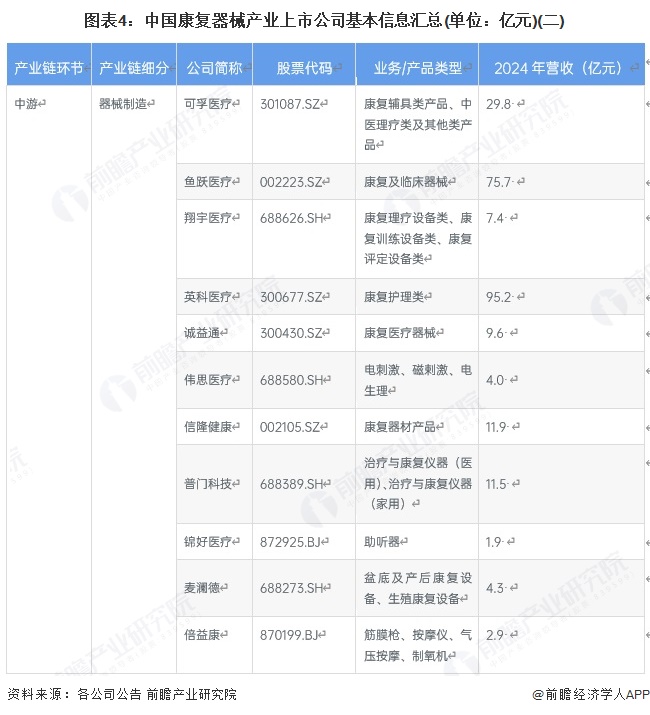The image size is (650, 715).
Task: Select the 公司简称 column header
Action: 214,68
